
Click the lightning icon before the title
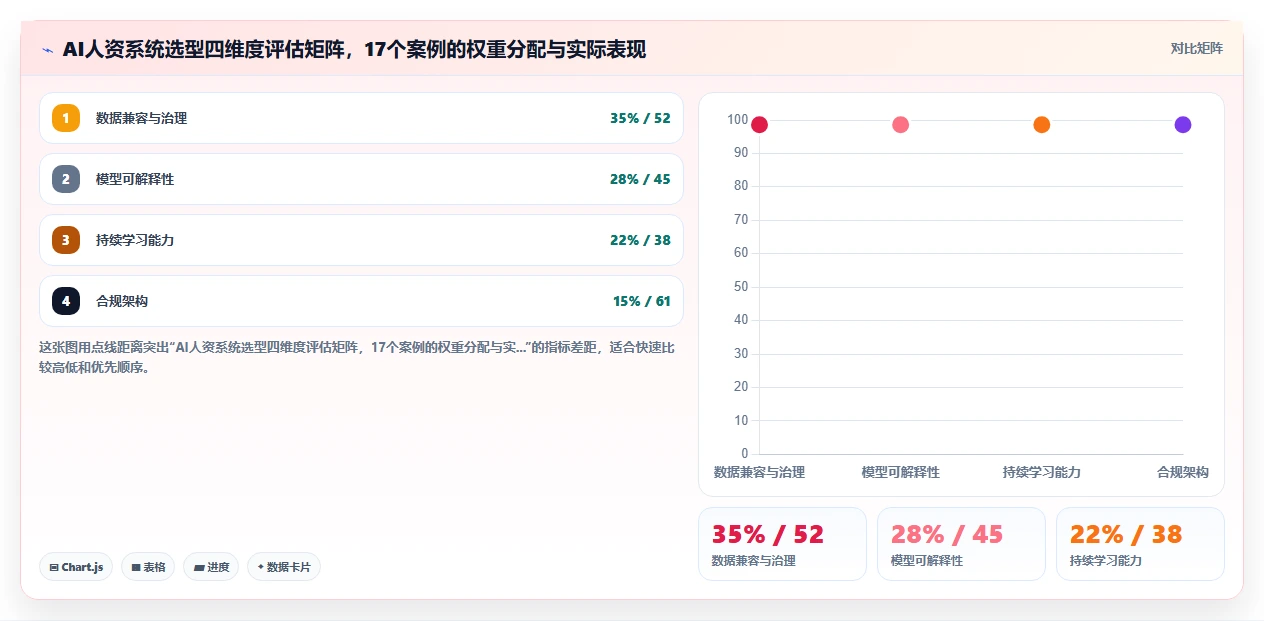[47, 50]
